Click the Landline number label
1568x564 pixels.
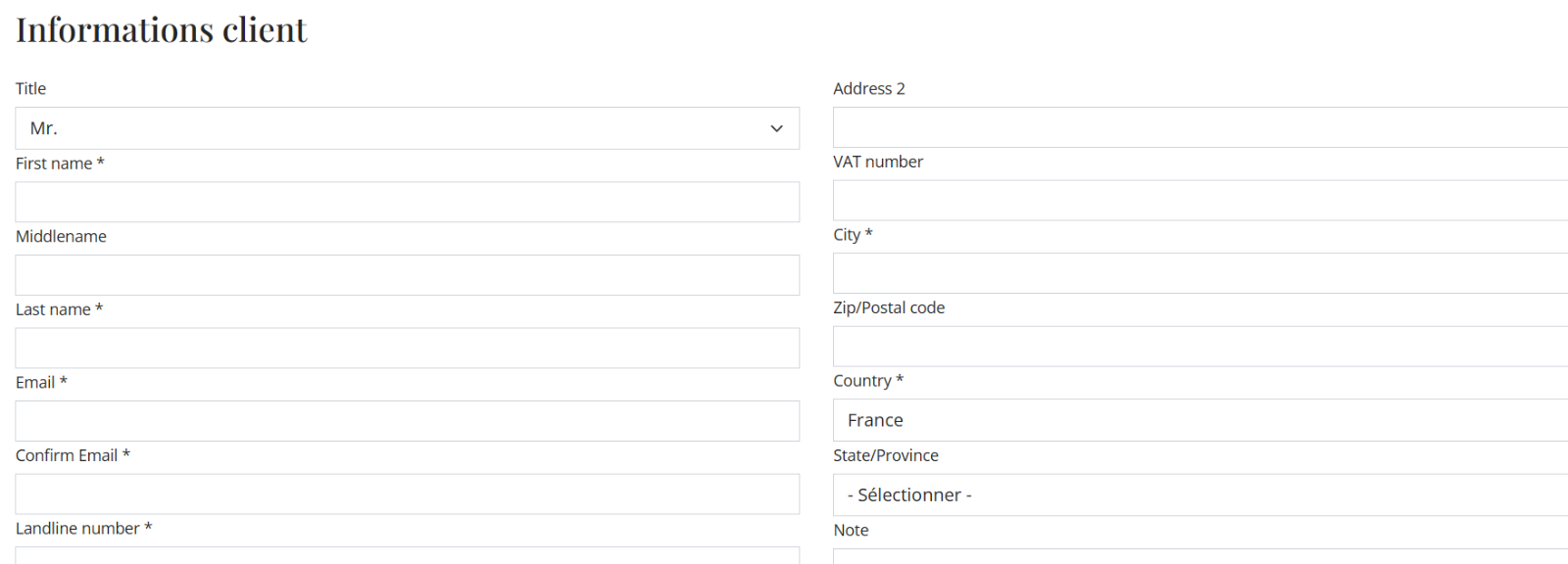point(77,529)
